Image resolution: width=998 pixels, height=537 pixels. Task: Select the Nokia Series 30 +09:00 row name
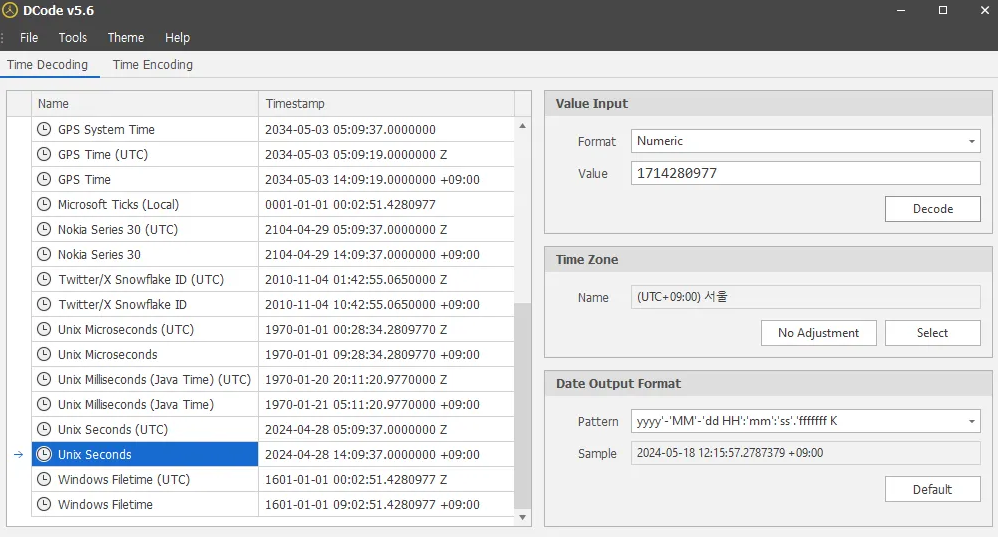(99, 255)
